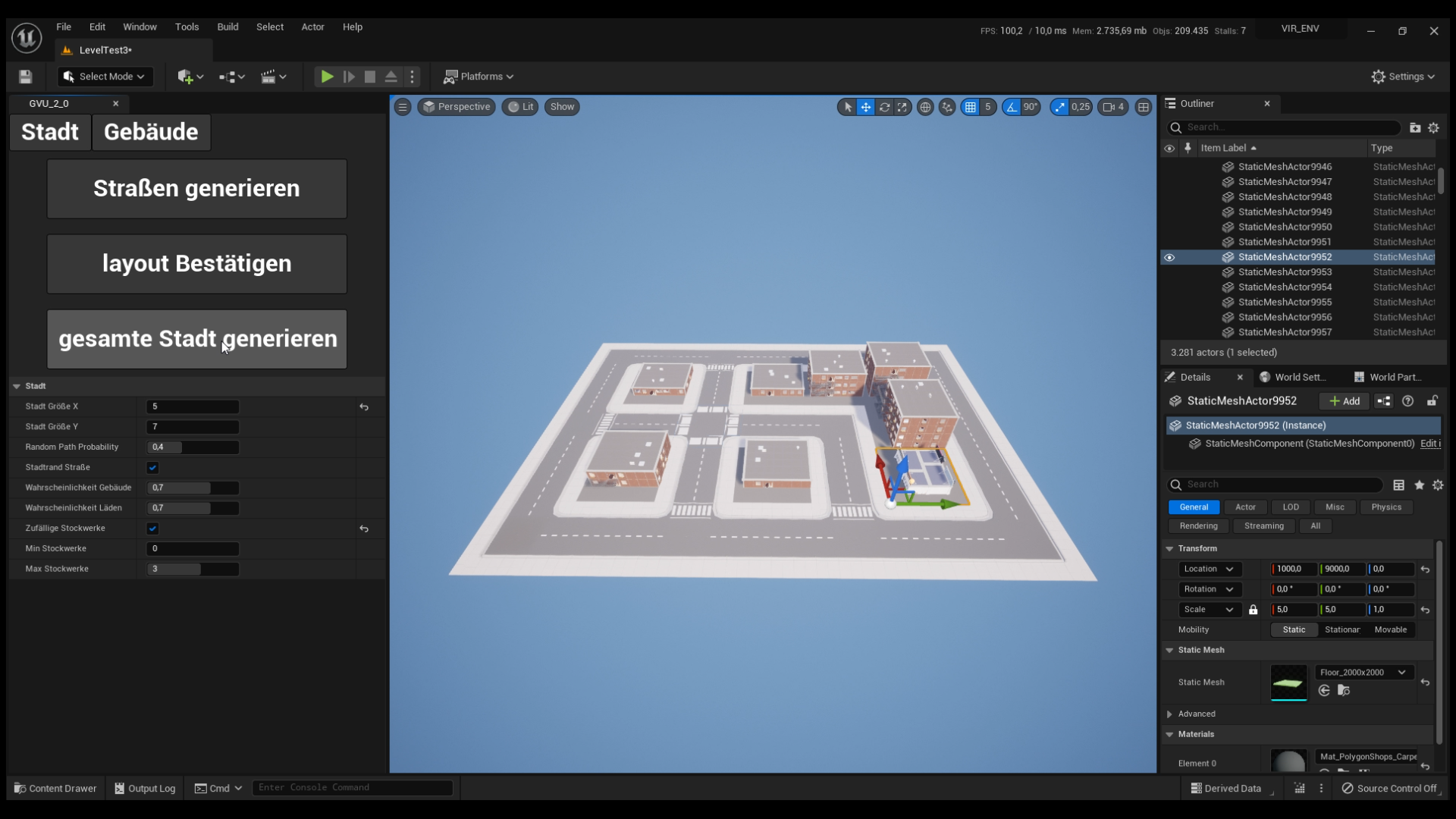Select the rotate gizmo tool in viewport
The image size is (1456, 819).
pyautogui.click(x=884, y=107)
